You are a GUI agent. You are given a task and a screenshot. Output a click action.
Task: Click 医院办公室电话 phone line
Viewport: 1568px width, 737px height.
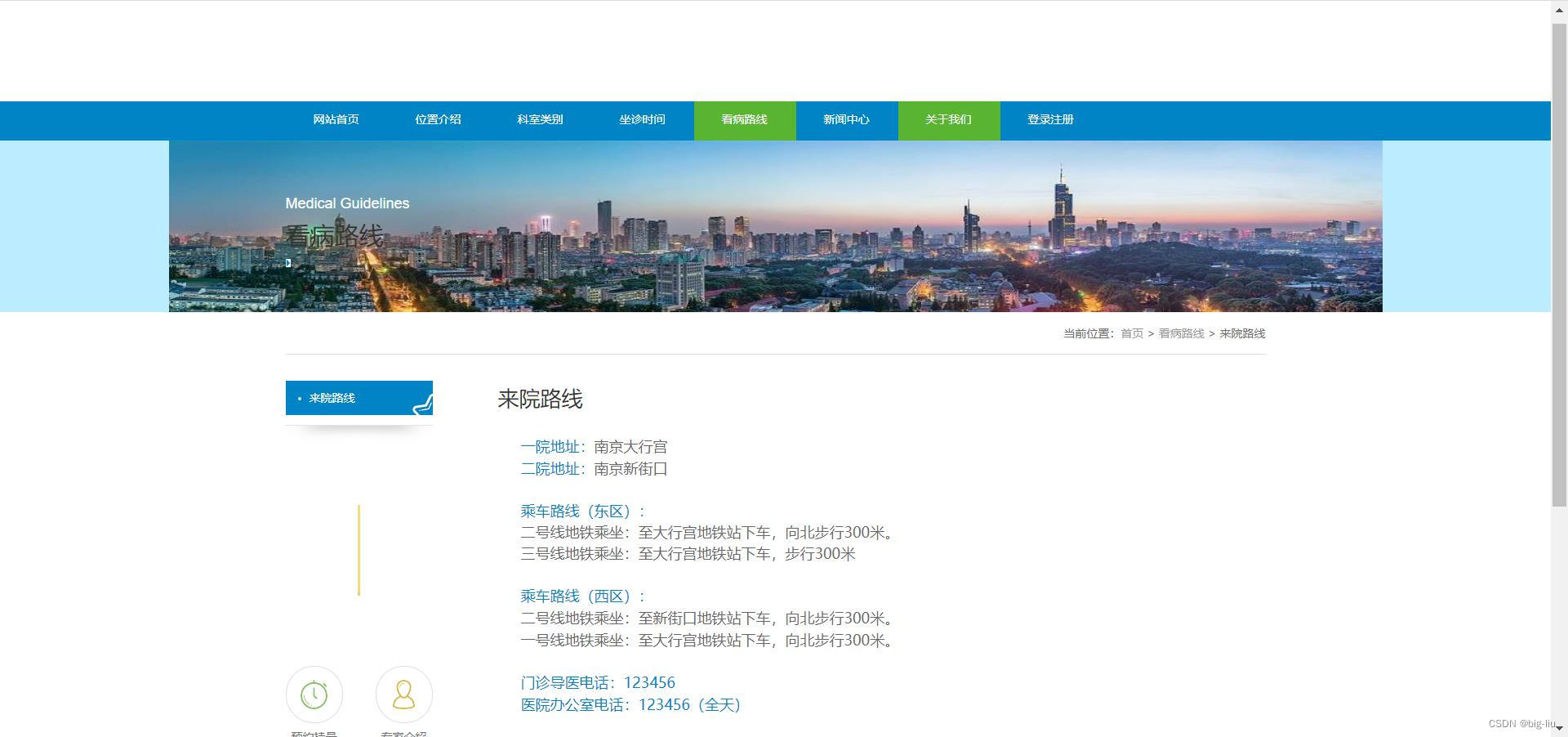630,705
